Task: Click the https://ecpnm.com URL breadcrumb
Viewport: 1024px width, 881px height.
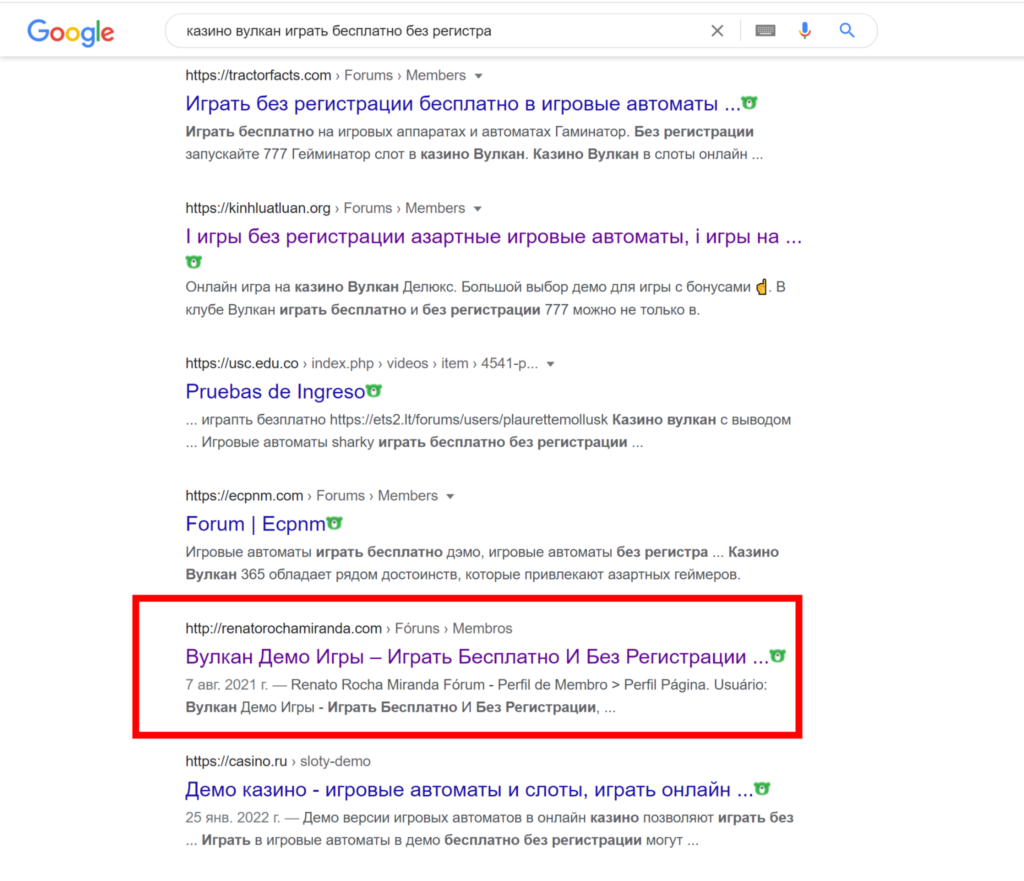Action: [312, 496]
